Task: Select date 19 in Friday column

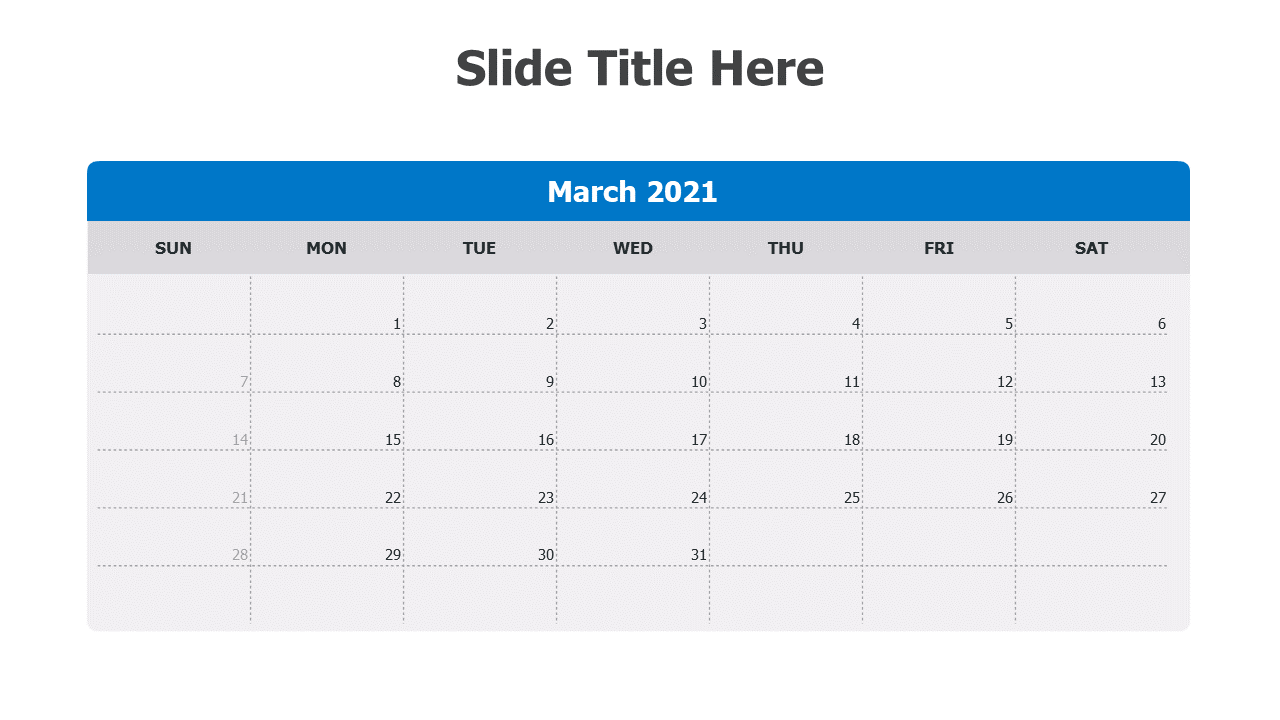Action: point(1005,440)
